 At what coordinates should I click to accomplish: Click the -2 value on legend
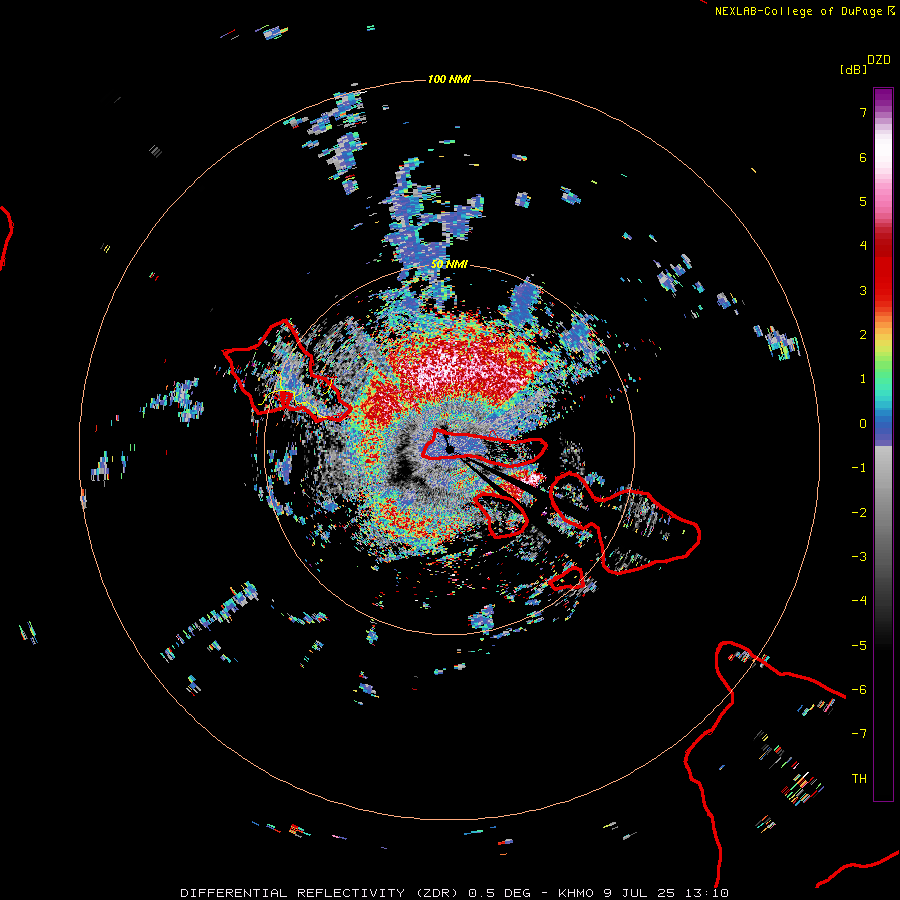pyautogui.click(x=859, y=513)
